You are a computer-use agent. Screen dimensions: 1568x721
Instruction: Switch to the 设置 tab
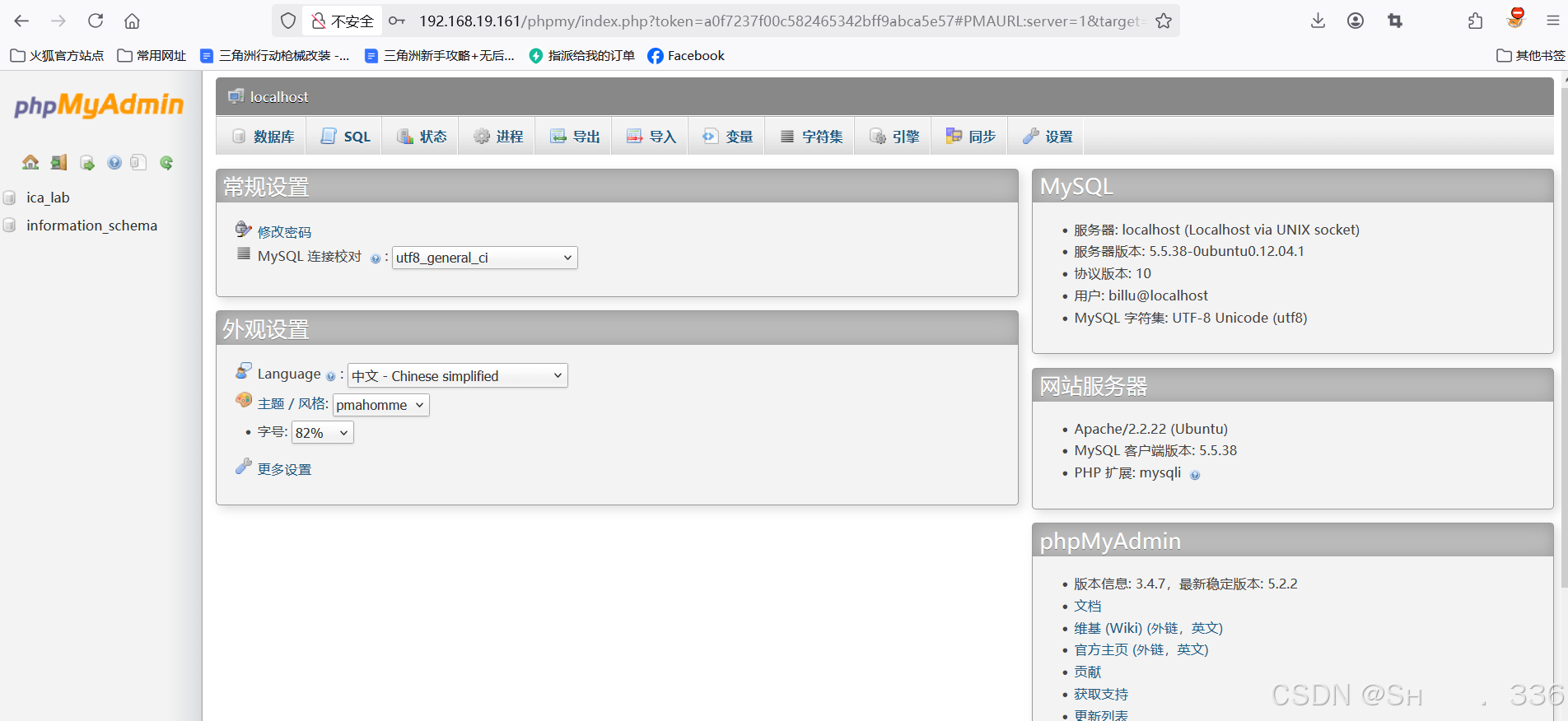tap(1047, 137)
